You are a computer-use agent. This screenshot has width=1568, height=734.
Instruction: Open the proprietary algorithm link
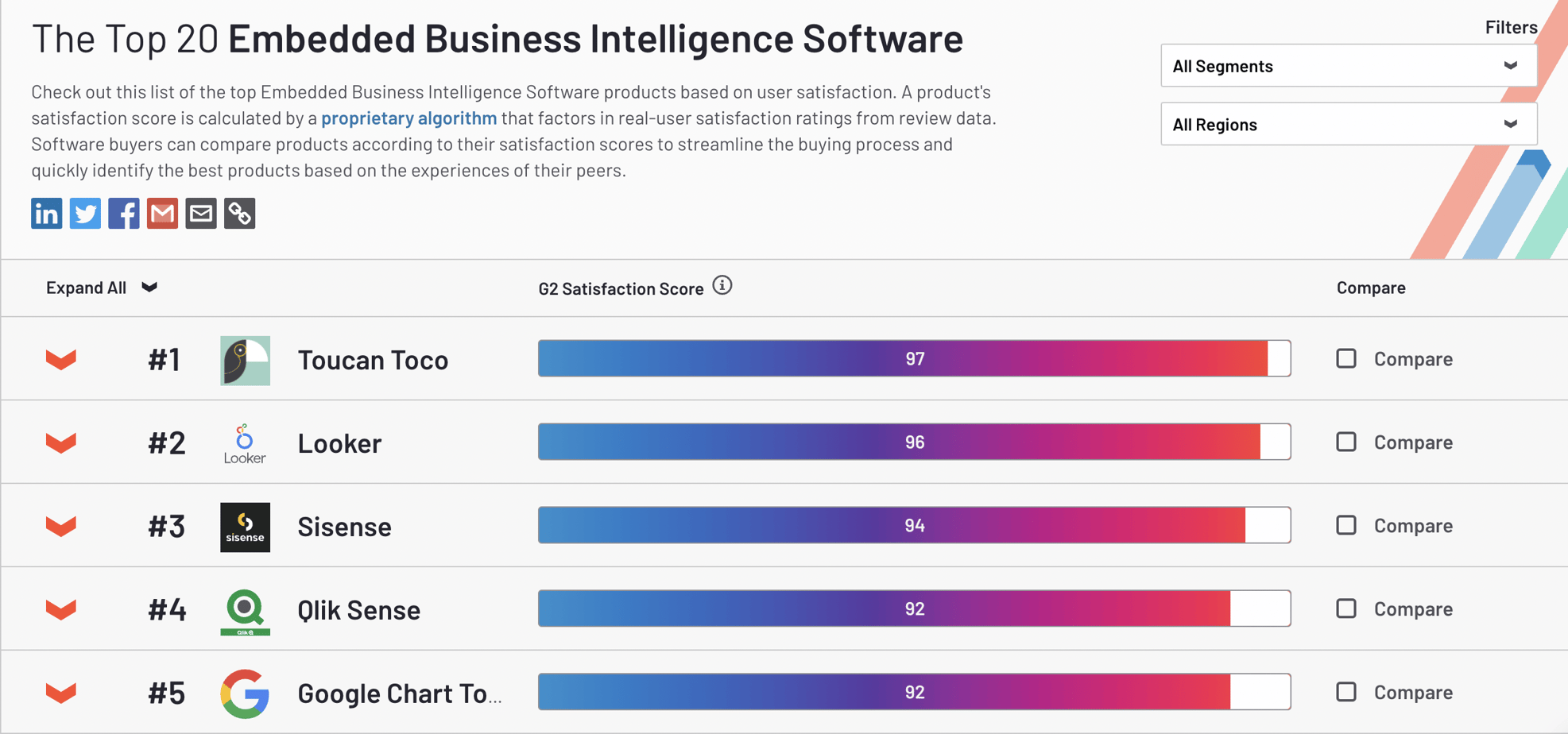(408, 118)
